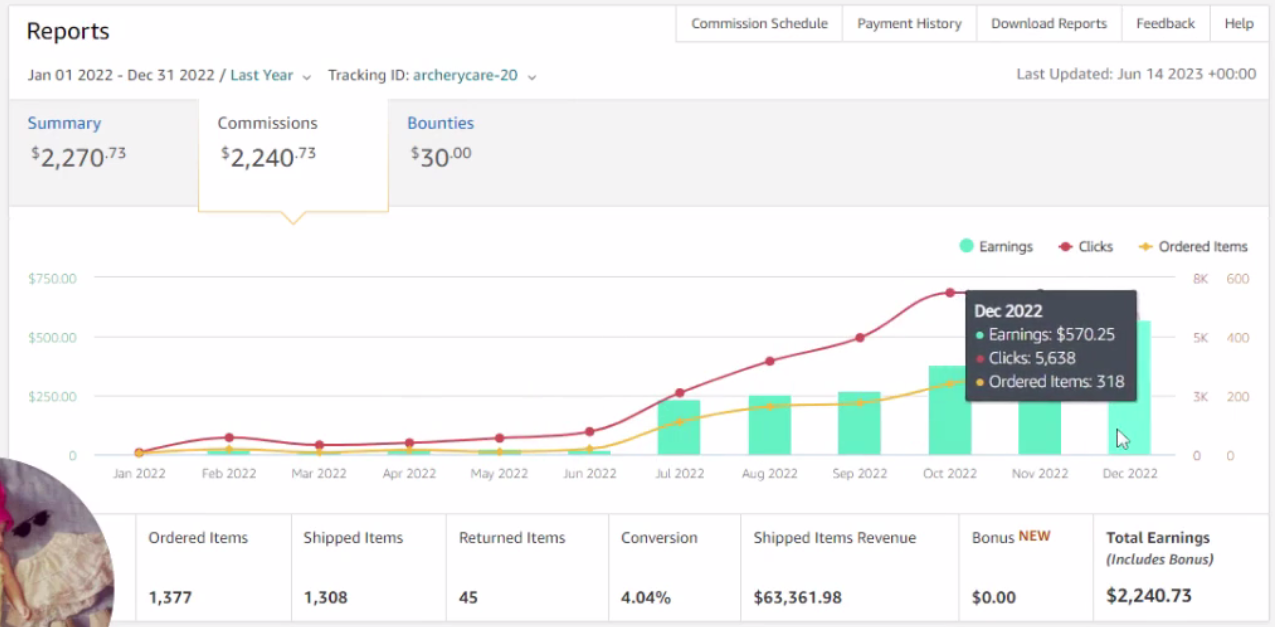This screenshot has height=627, width=1275.
Task: Open the Commission Schedule tab
Action: coord(759,24)
